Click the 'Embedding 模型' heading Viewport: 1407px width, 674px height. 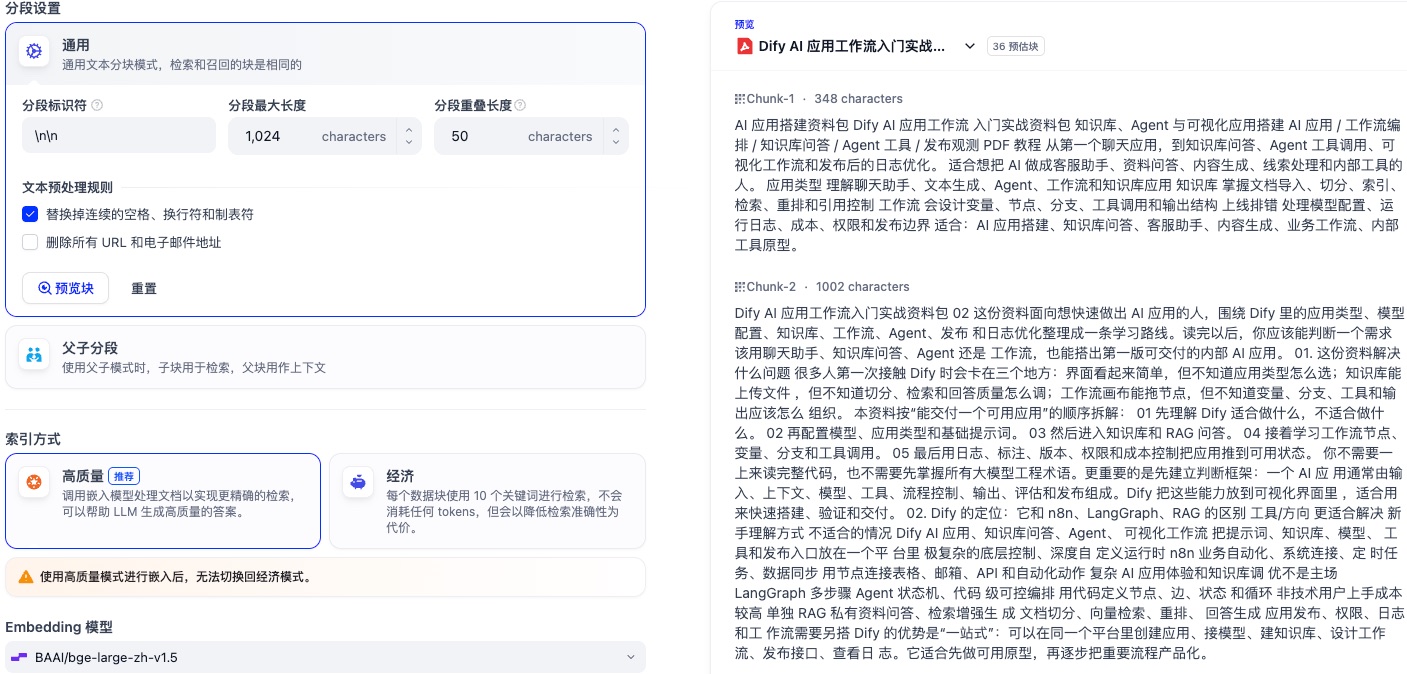tap(59, 627)
